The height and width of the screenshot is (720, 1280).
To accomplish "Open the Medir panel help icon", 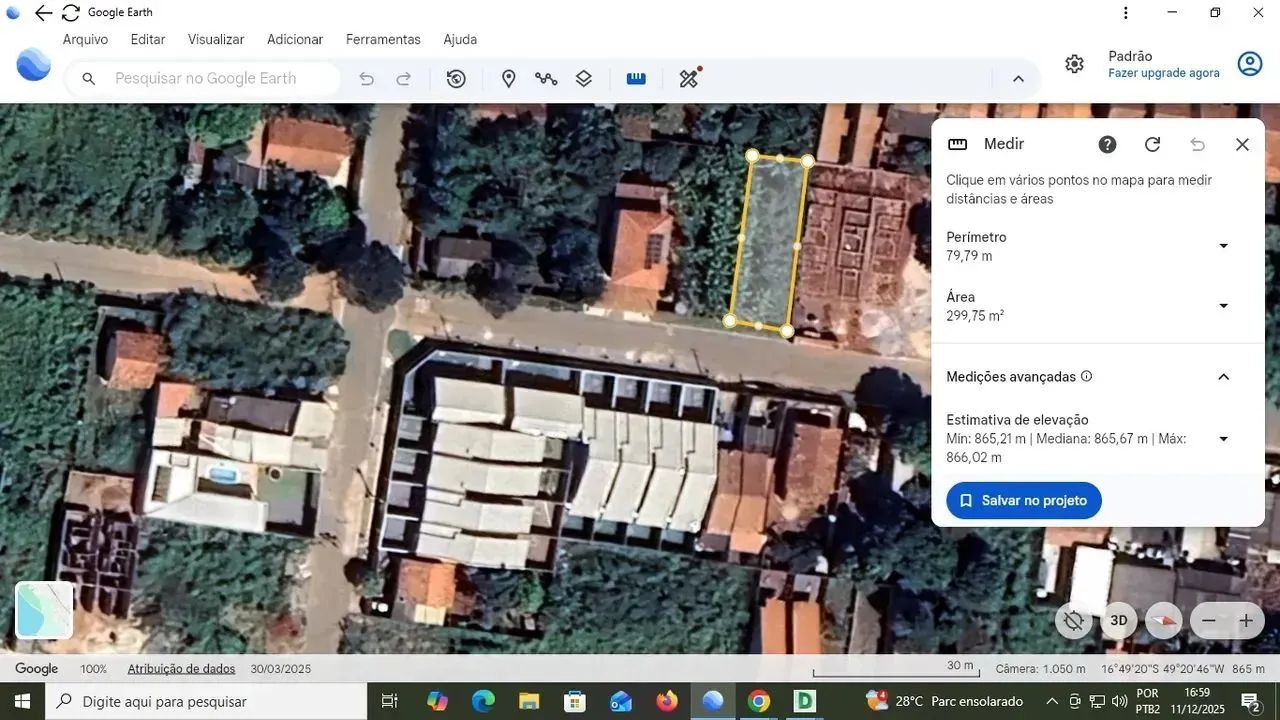I will 1107,144.
